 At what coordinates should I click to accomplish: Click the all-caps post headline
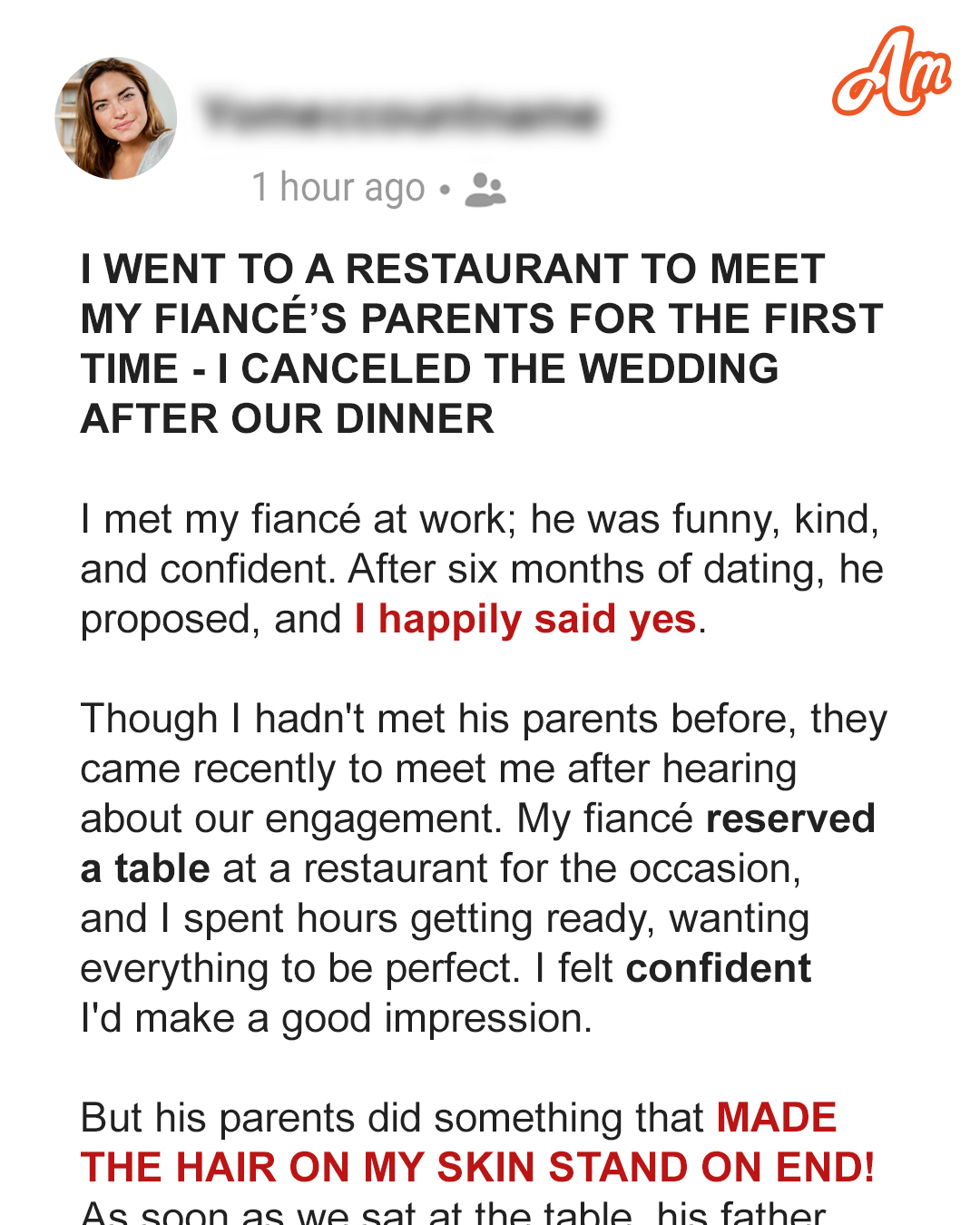[x=482, y=344]
